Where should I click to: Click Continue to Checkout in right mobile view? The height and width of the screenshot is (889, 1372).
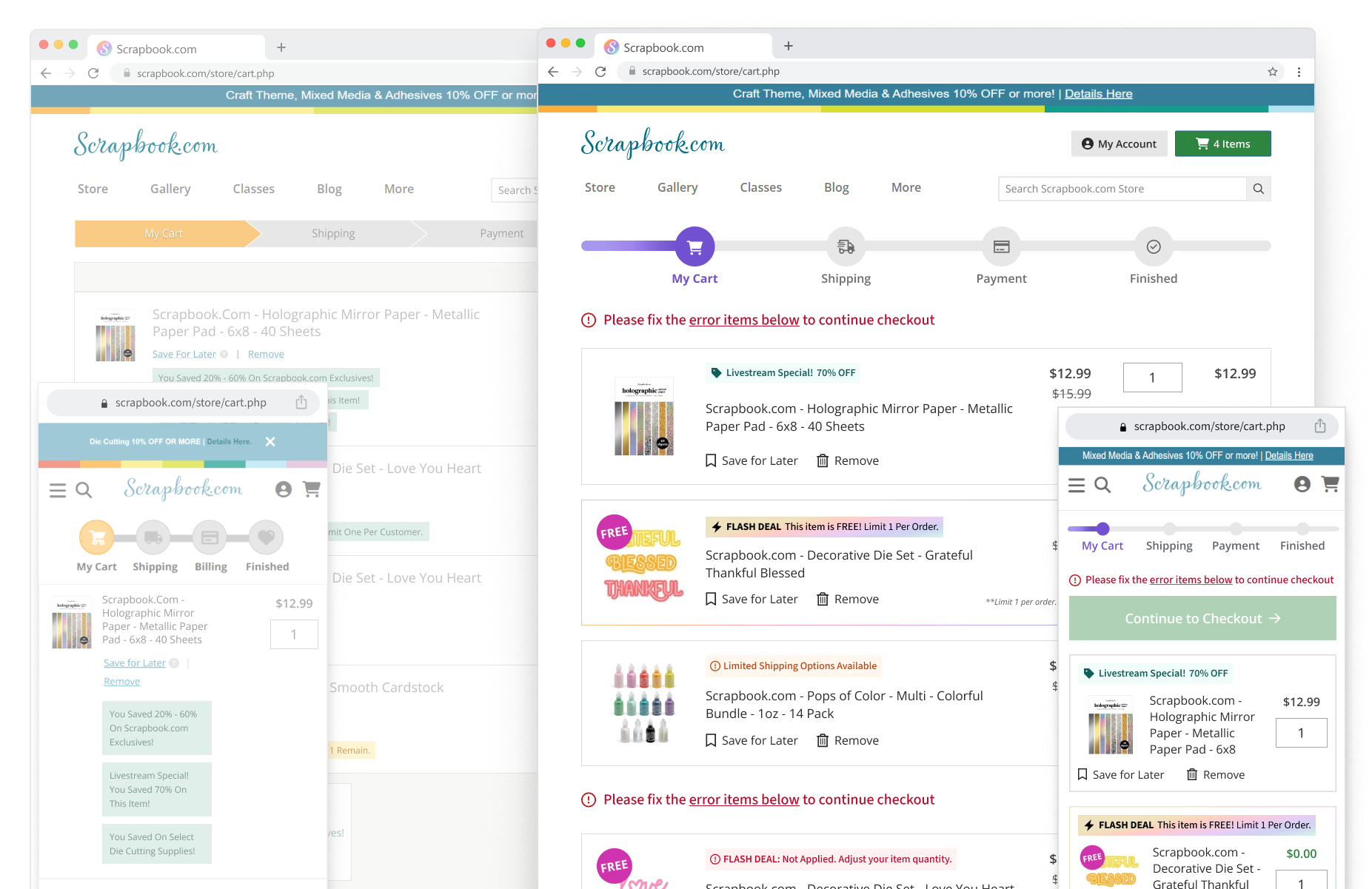point(1202,618)
